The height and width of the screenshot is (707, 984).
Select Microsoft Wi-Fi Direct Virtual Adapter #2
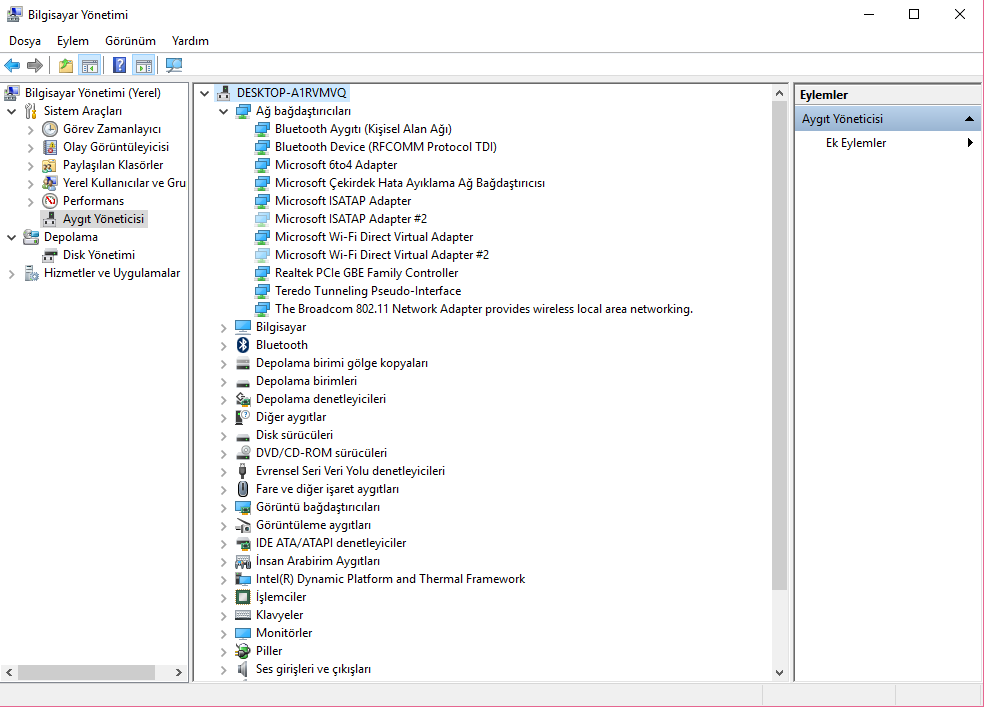pos(382,255)
